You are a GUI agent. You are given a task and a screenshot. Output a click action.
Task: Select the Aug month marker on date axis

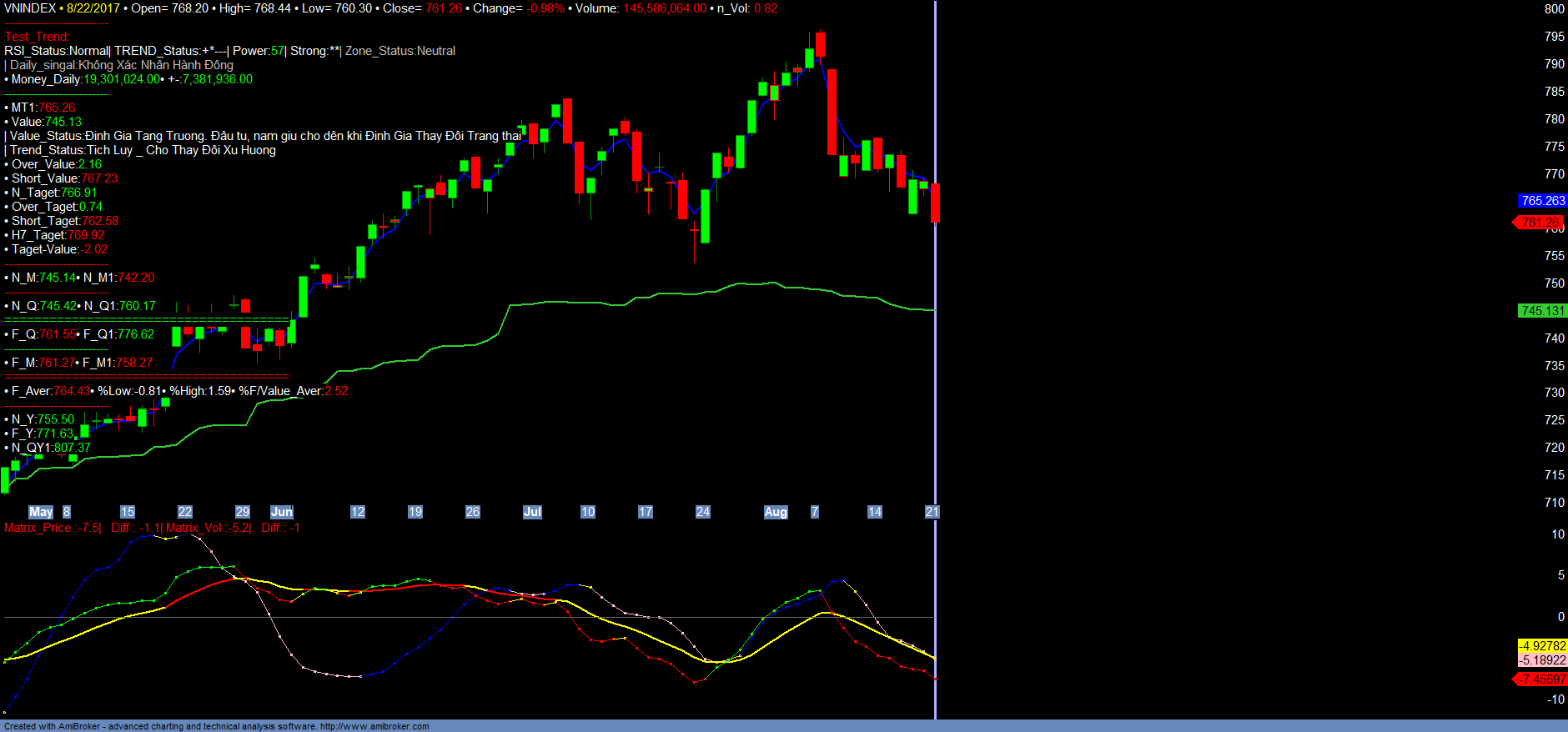776,512
